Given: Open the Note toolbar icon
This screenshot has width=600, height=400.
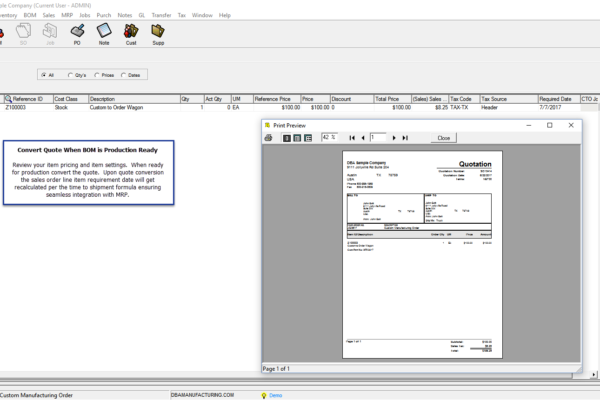Looking at the screenshot, I should 104,34.
